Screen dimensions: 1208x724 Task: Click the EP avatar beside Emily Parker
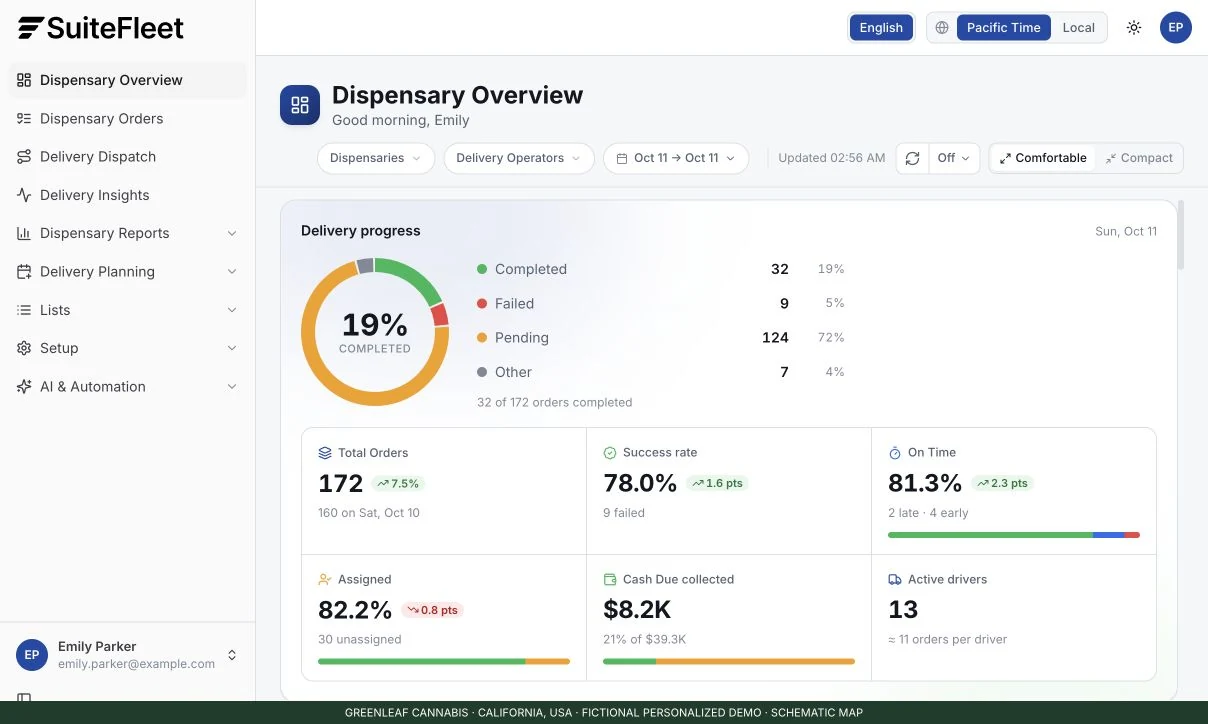32,655
